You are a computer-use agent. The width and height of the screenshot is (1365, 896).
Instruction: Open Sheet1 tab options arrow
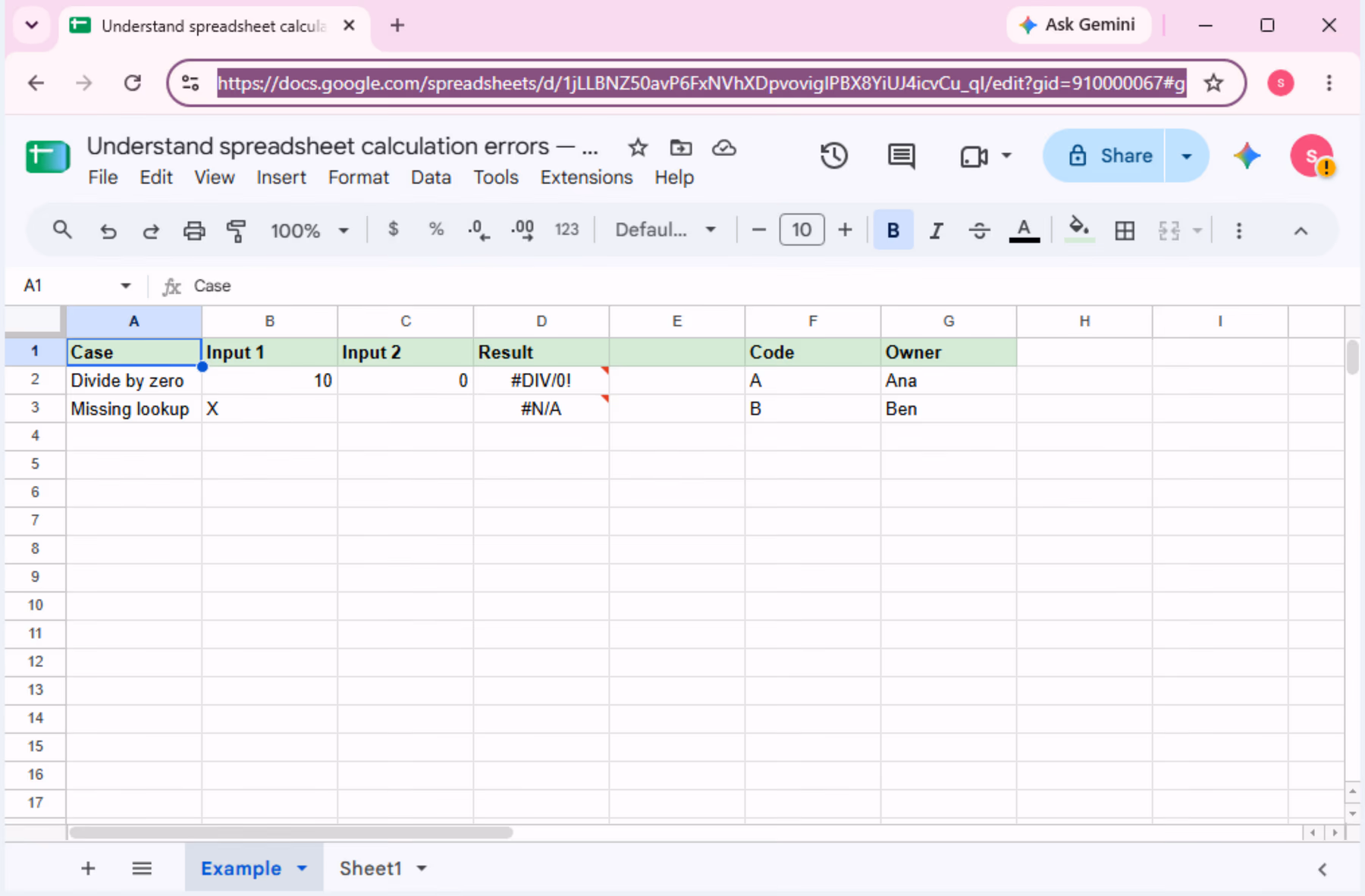422,868
